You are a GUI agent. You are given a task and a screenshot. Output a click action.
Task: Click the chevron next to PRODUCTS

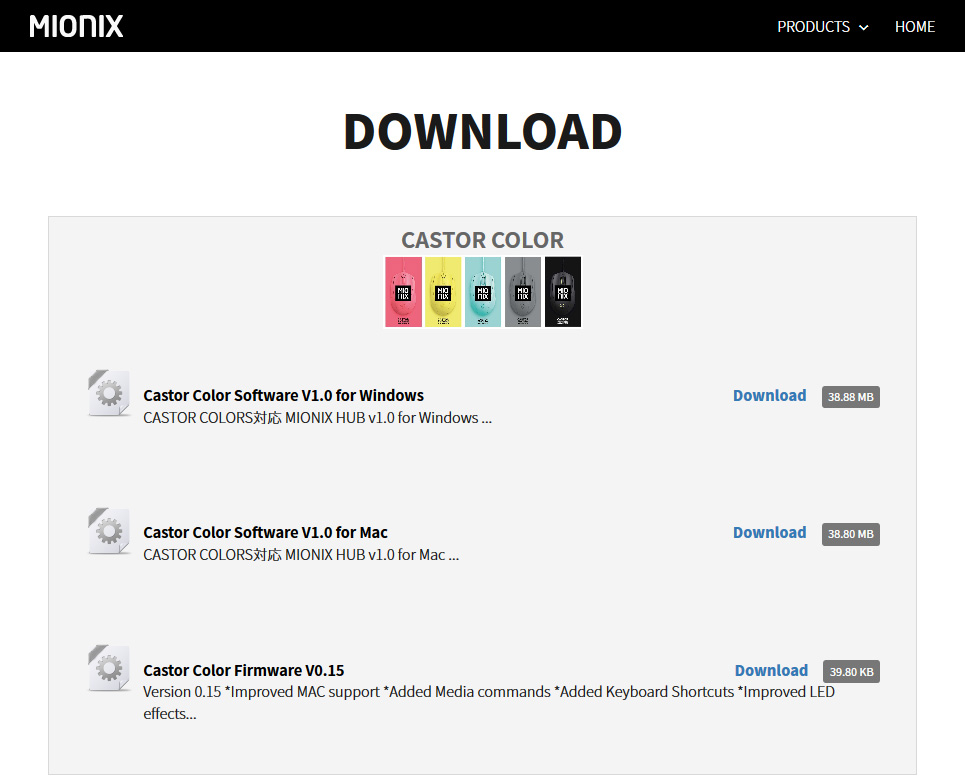(x=863, y=28)
